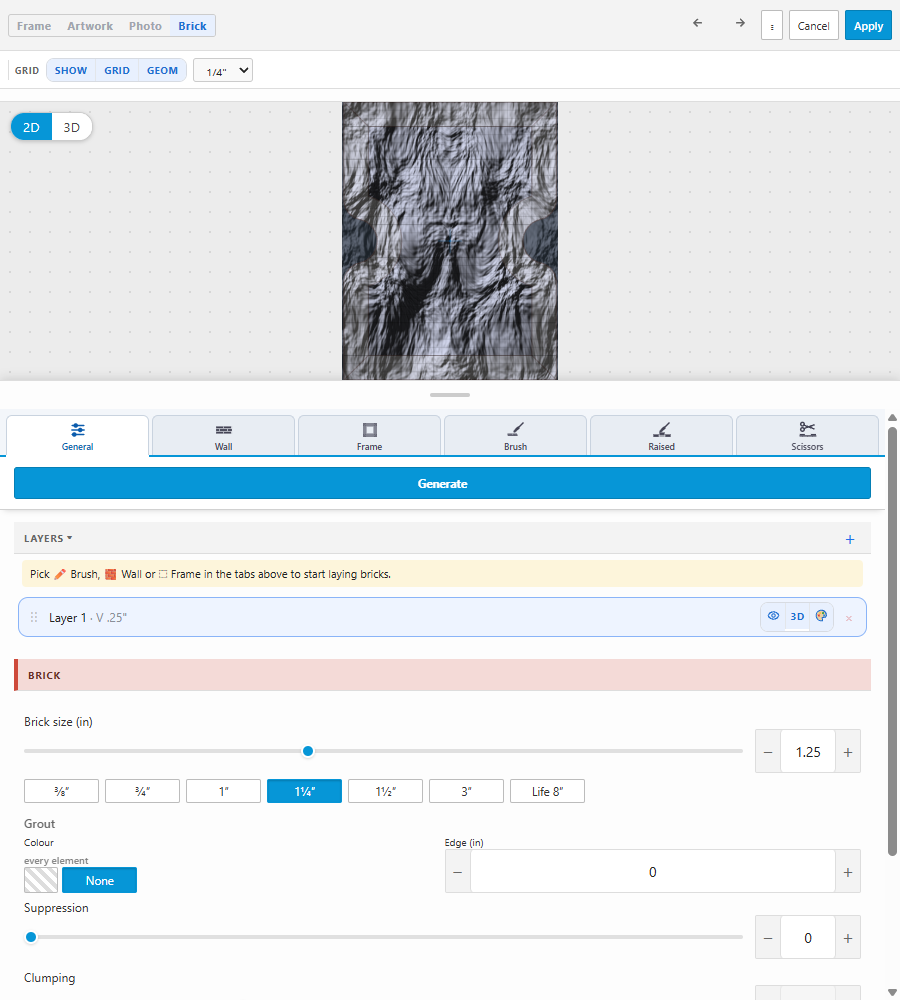This screenshot has width=900, height=1000.
Task: Decrease suppression value with minus button
Action: [768, 938]
